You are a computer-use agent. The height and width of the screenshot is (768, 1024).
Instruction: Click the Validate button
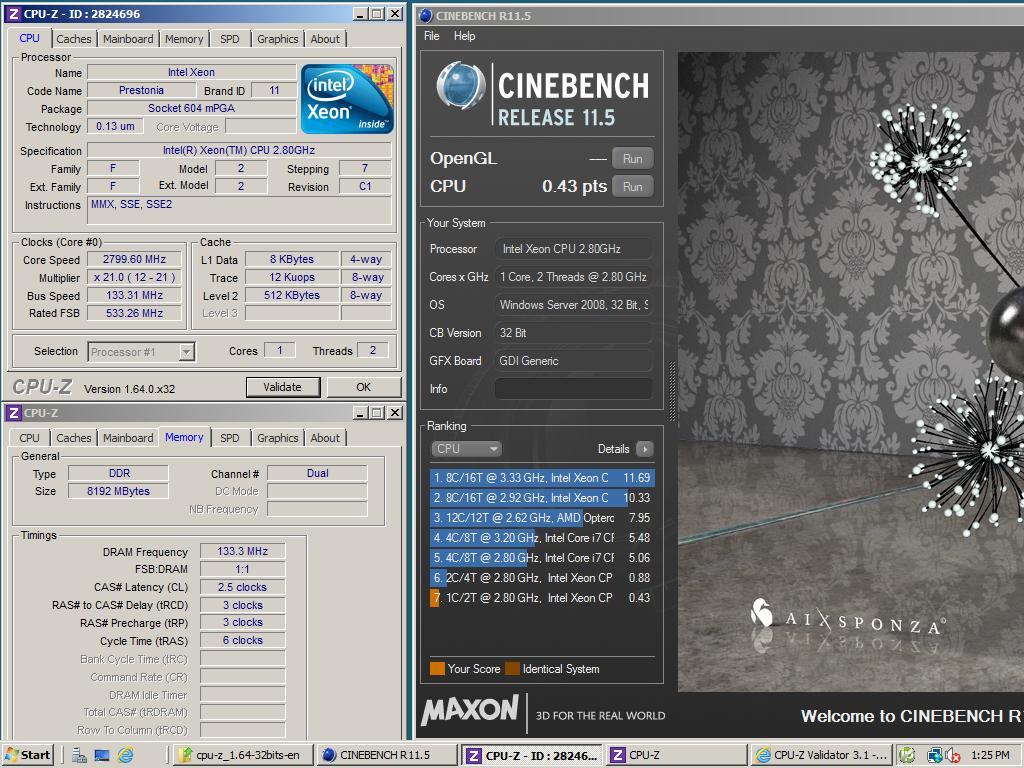point(283,387)
